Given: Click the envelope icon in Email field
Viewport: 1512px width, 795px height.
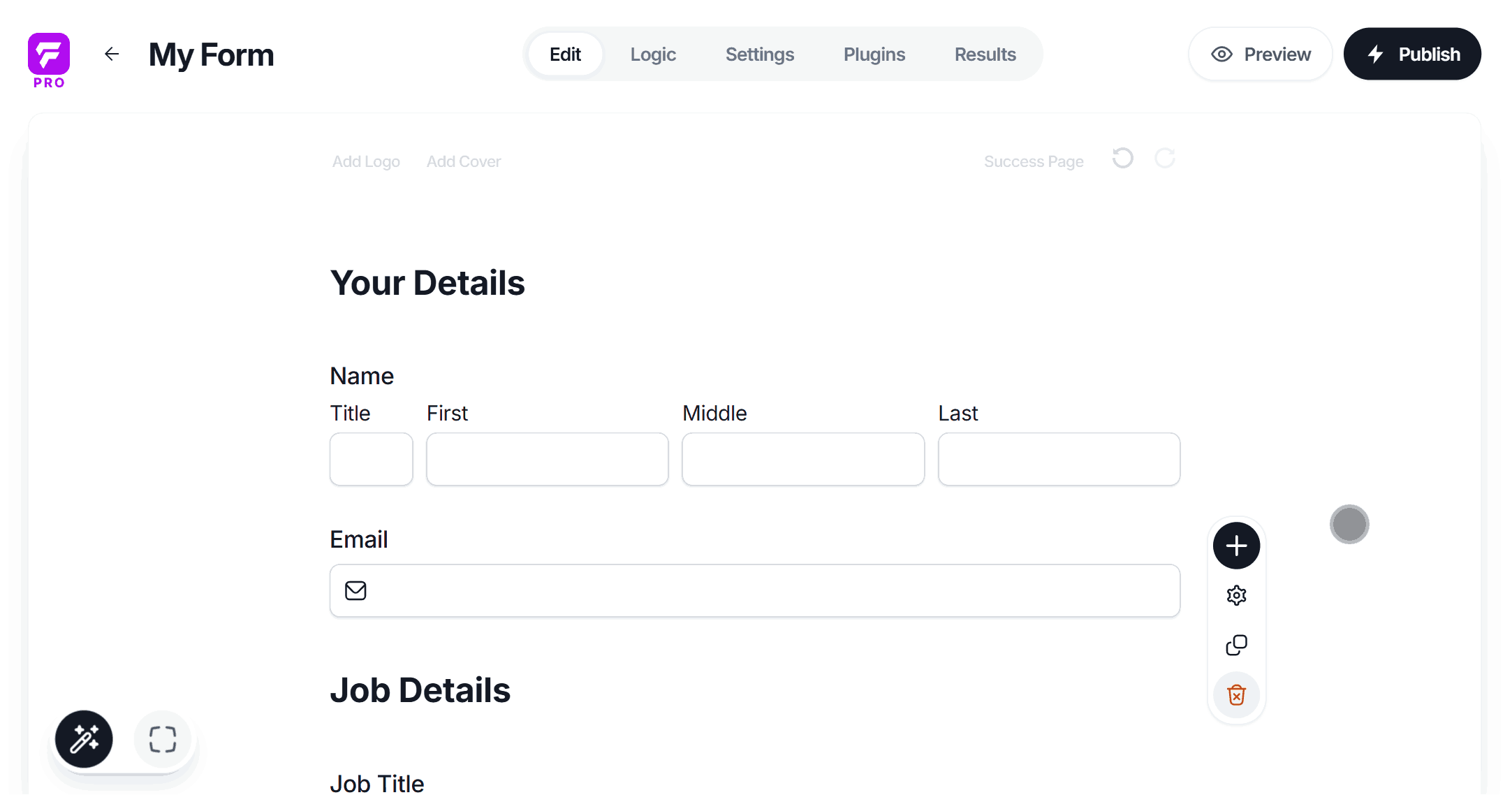Looking at the screenshot, I should 355,591.
